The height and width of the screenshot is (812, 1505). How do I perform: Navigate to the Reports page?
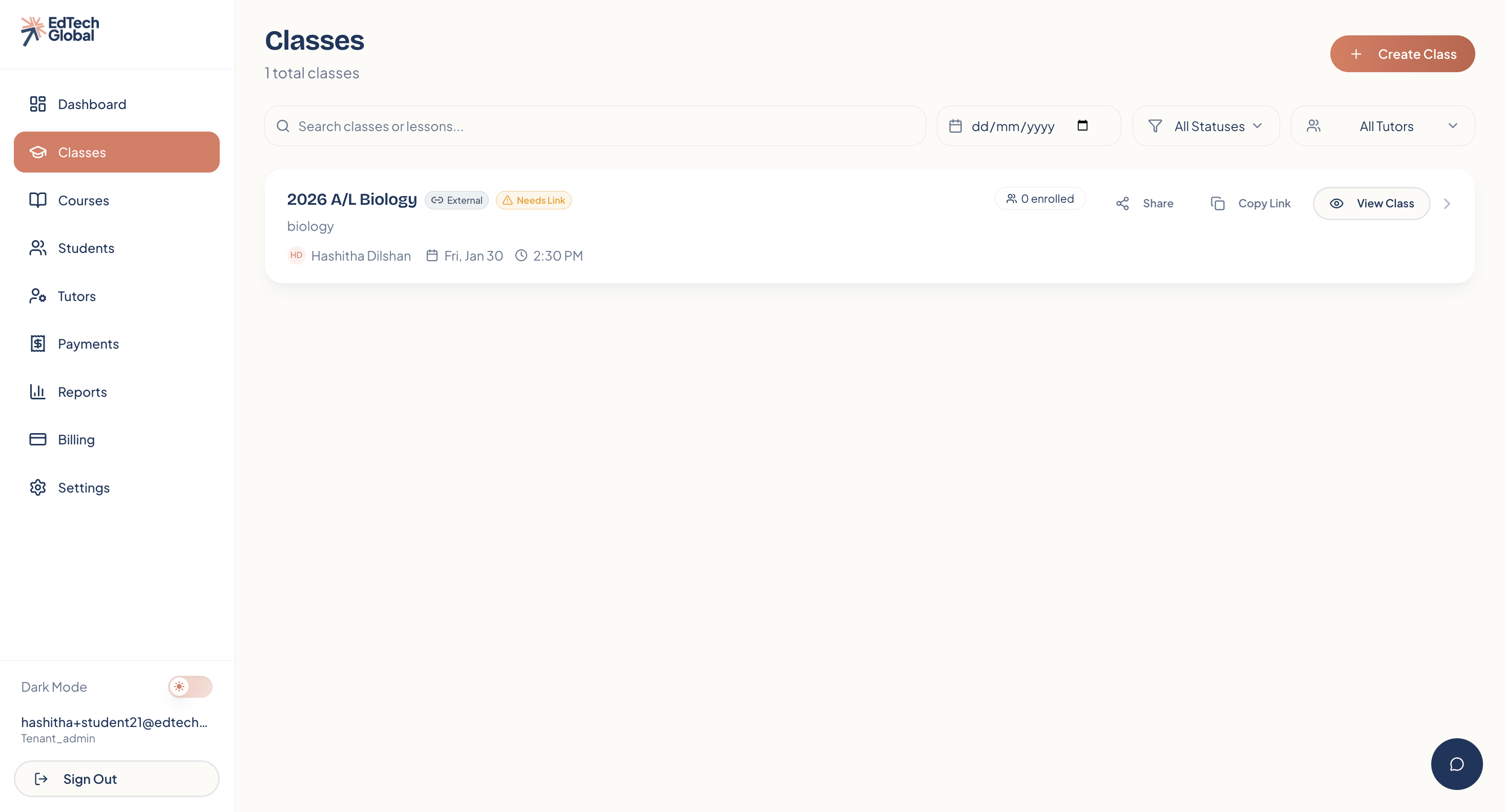click(x=82, y=392)
